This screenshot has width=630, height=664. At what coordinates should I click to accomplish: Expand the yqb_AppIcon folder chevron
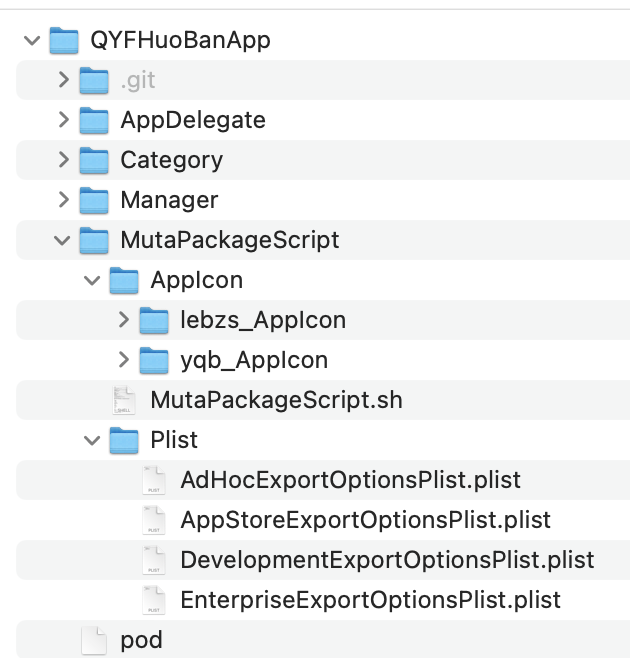click(124, 360)
